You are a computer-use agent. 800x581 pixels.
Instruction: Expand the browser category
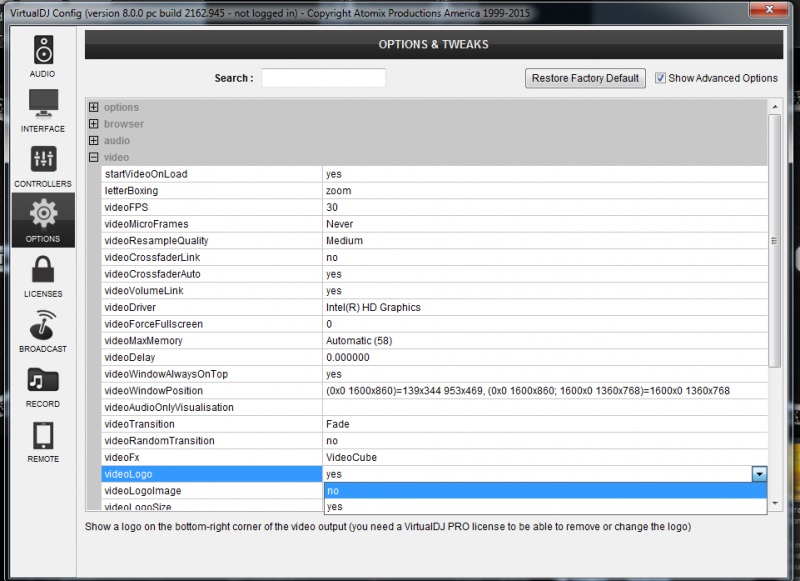click(x=94, y=124)
